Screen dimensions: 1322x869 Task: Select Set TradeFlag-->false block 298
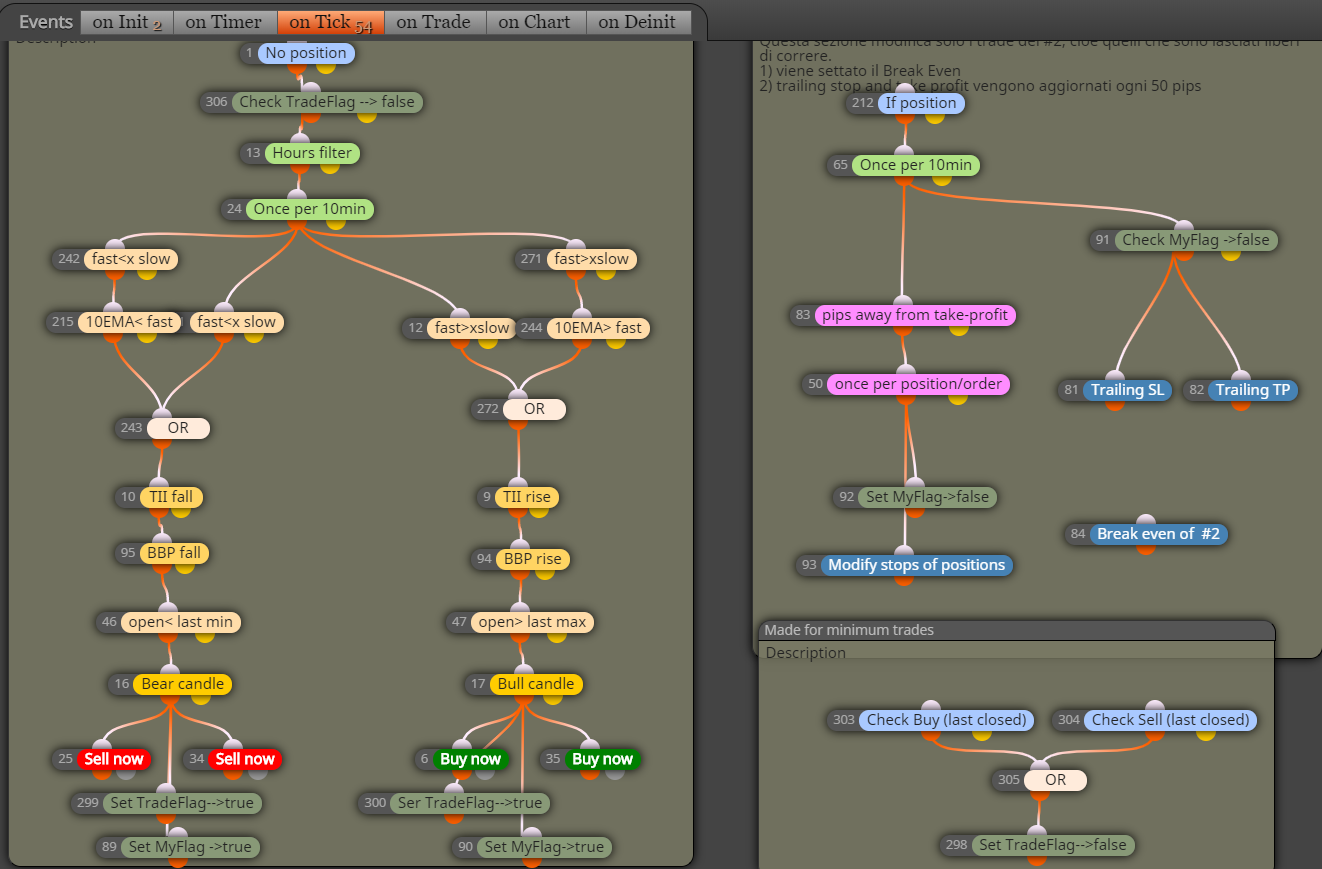point(1052,845)
